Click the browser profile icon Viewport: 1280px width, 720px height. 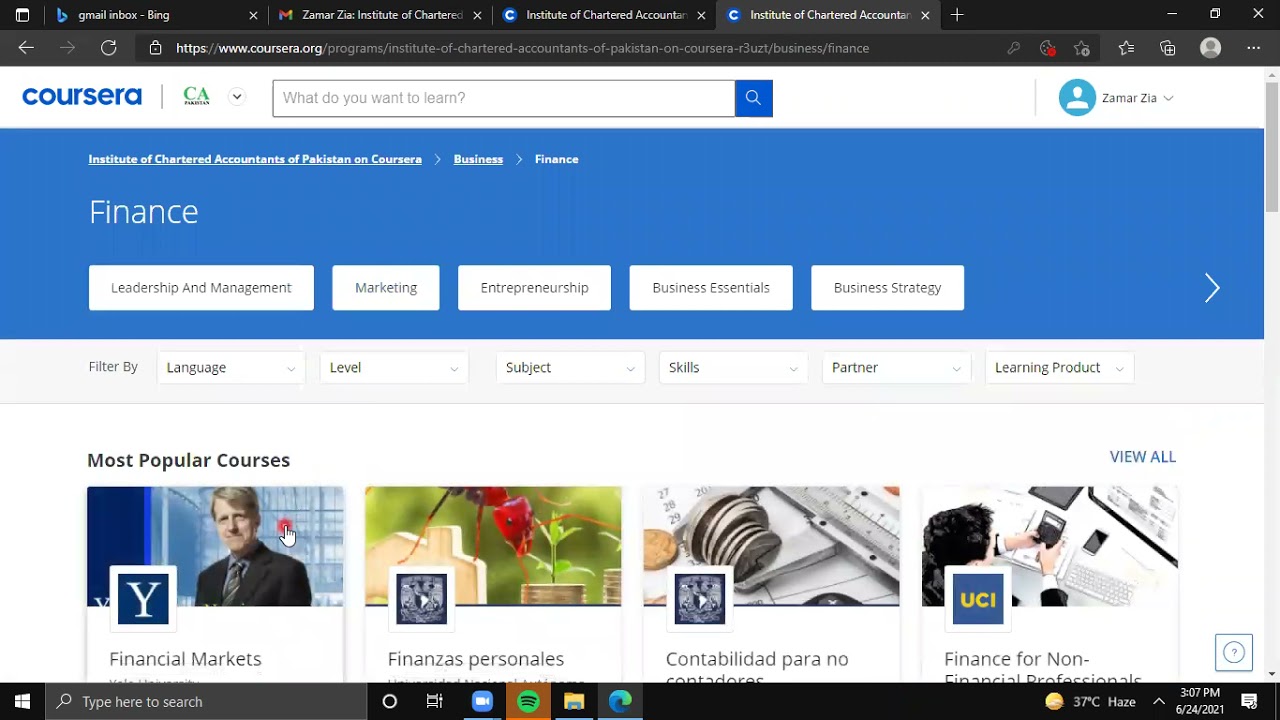point(1210,48)
